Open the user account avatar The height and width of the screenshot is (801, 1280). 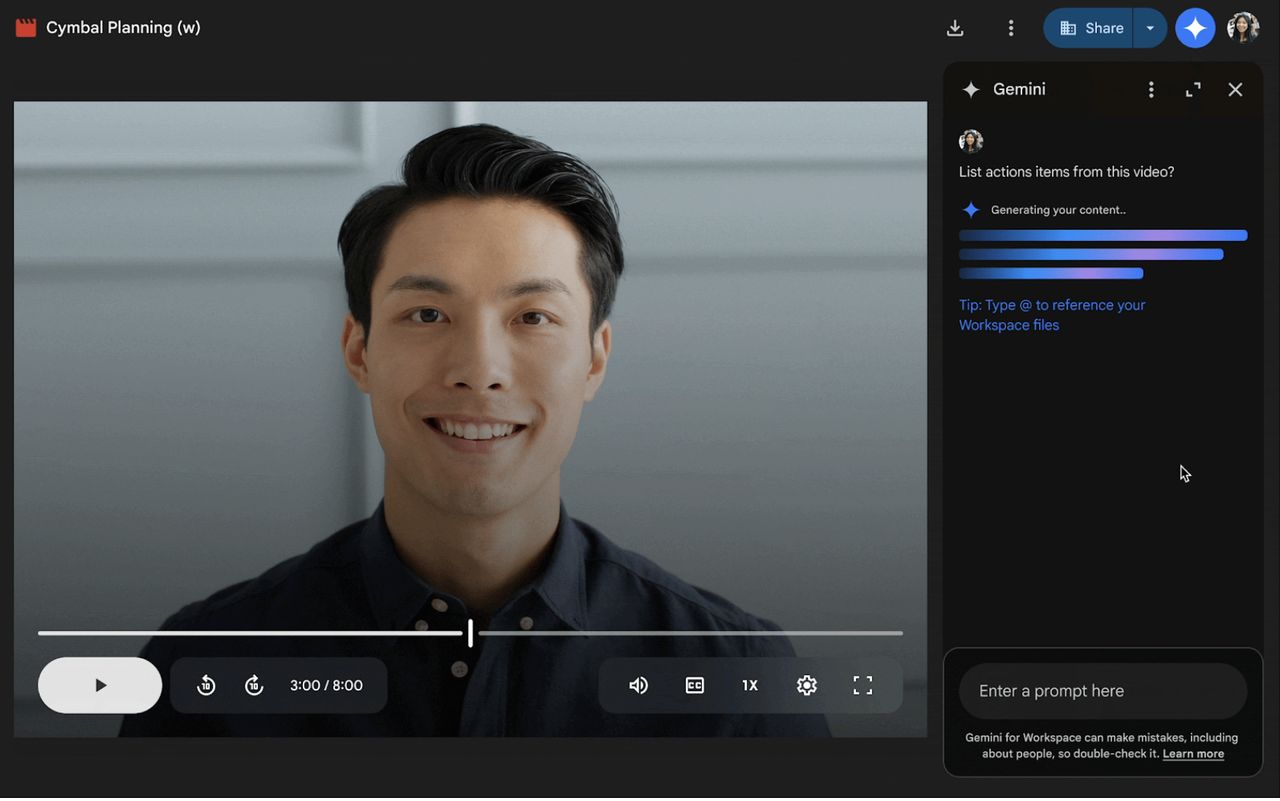[x=1243, y=28]
